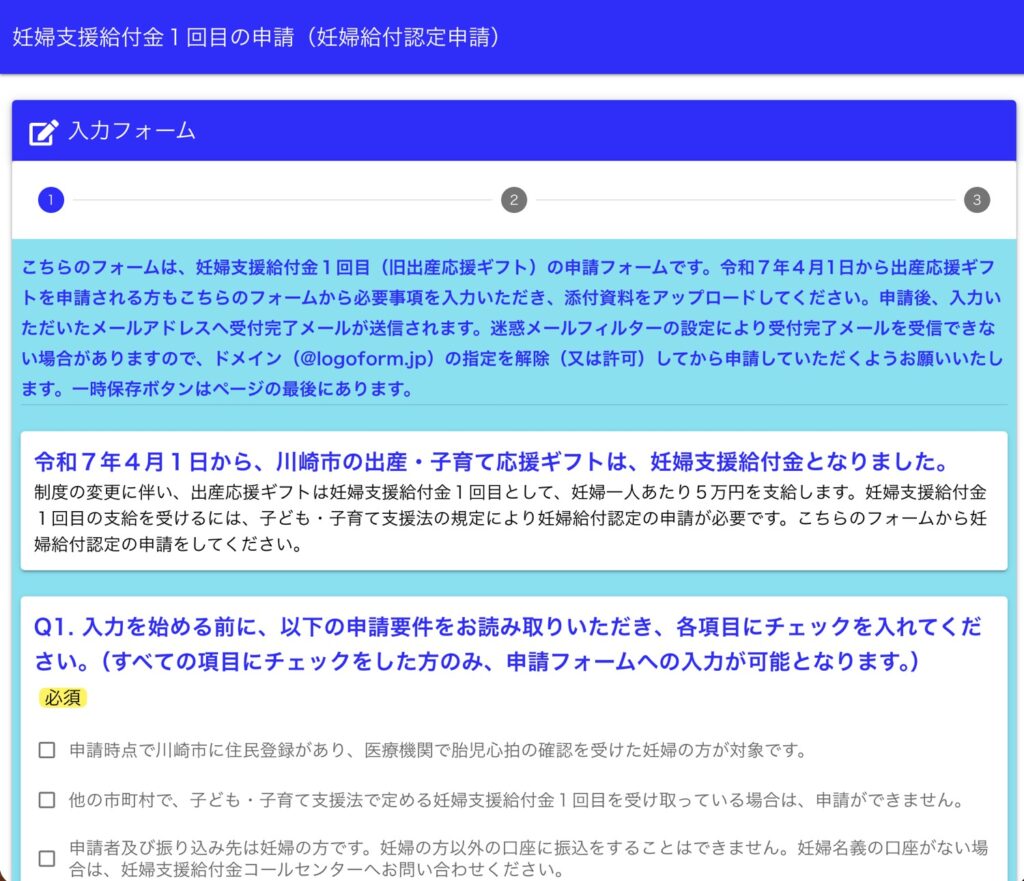Screen dimensions: 1024x881
Task: Click the connector line between steps 1 and 2
Action: point(282,200)
